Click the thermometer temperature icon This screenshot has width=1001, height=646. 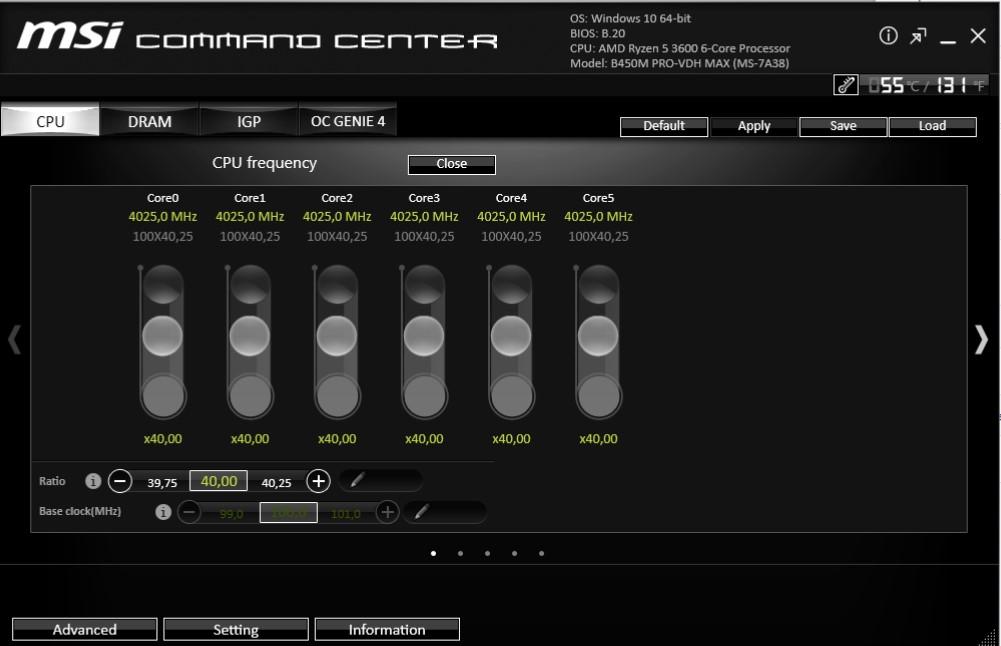pyautogui.click(x=846, y=85)
